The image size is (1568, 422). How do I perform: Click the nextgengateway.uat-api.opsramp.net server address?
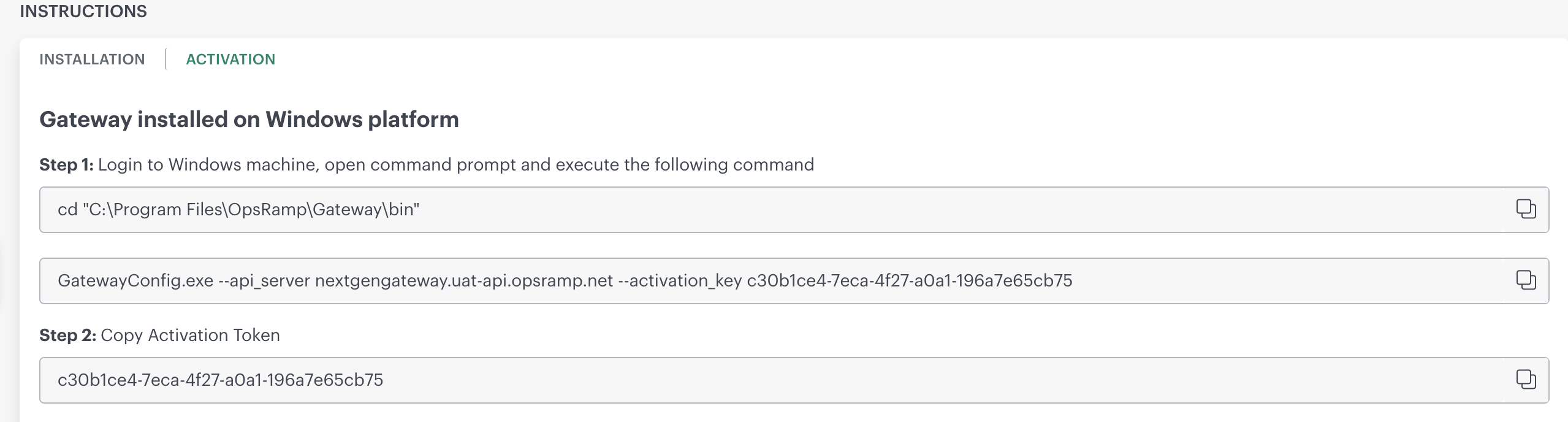(463, 281)
